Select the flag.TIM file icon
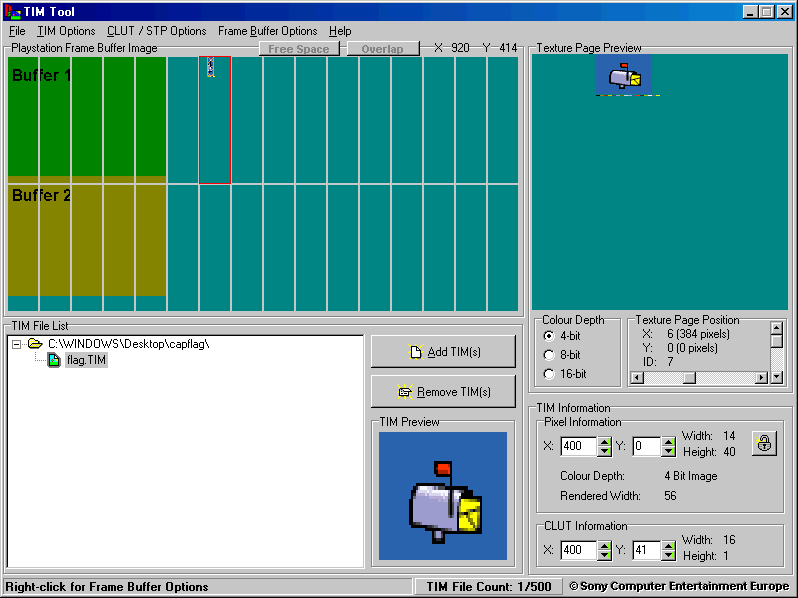This screenshot has width=798, height=598. (x=54, y=360)
